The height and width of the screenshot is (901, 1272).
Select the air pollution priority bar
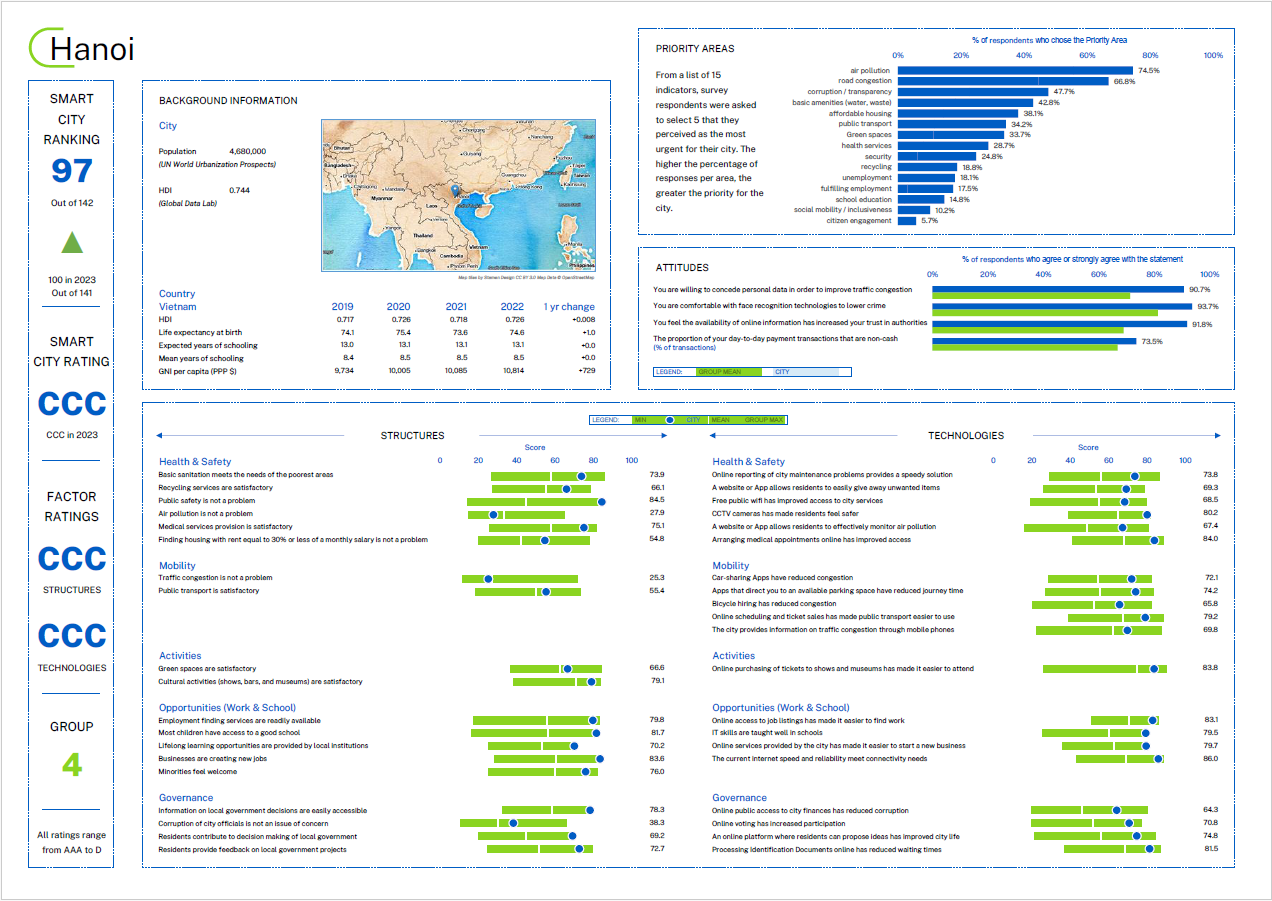click(1015, 71)
